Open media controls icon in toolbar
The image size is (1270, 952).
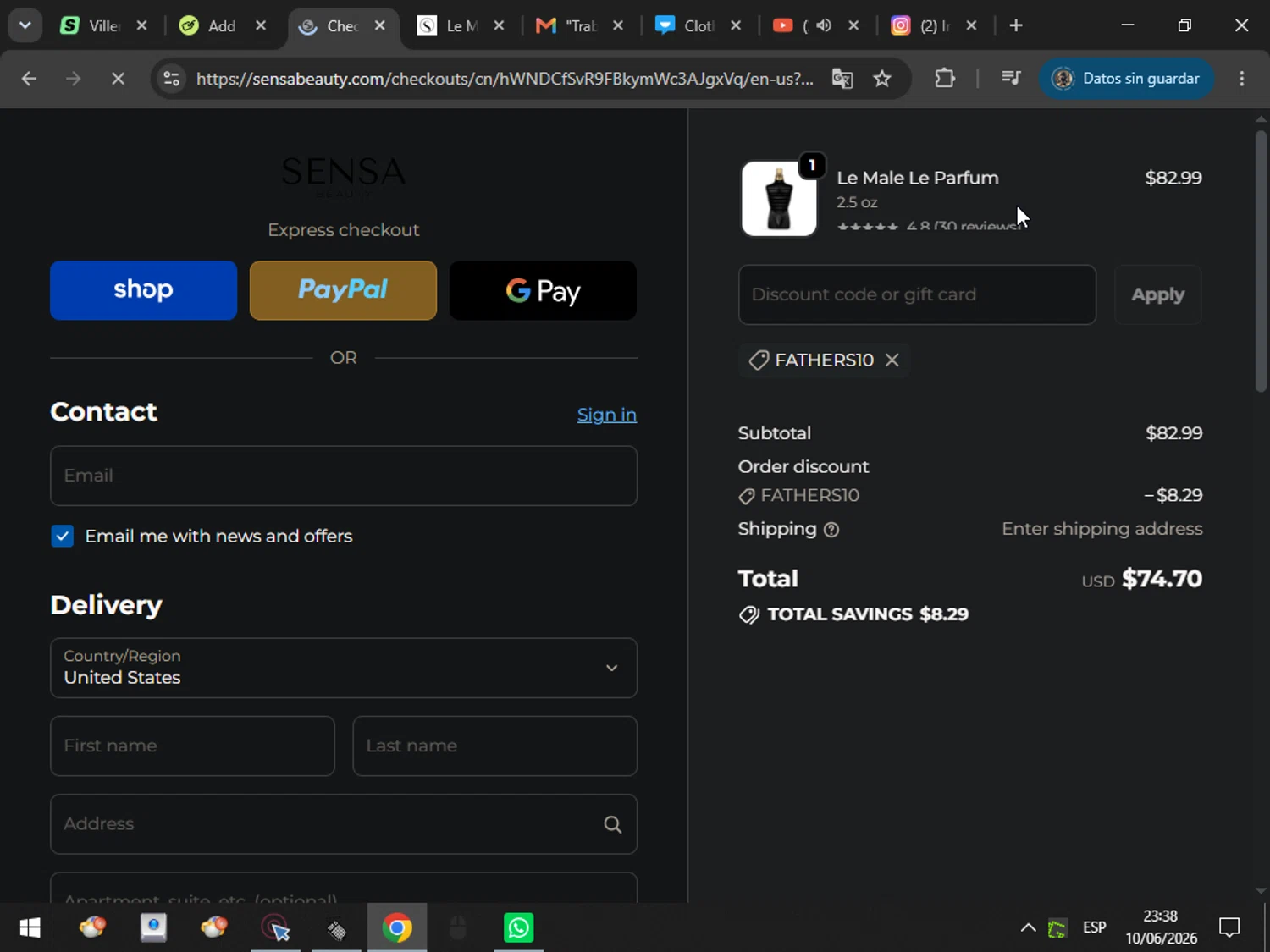click(x=1011, y=79)
